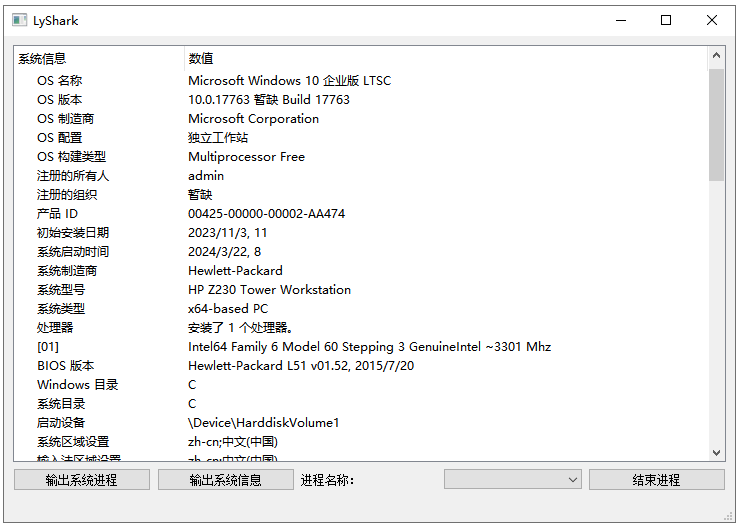Minimize the LyShark window
The height and width of the screenshot is (528, 741).
(621, 20)
